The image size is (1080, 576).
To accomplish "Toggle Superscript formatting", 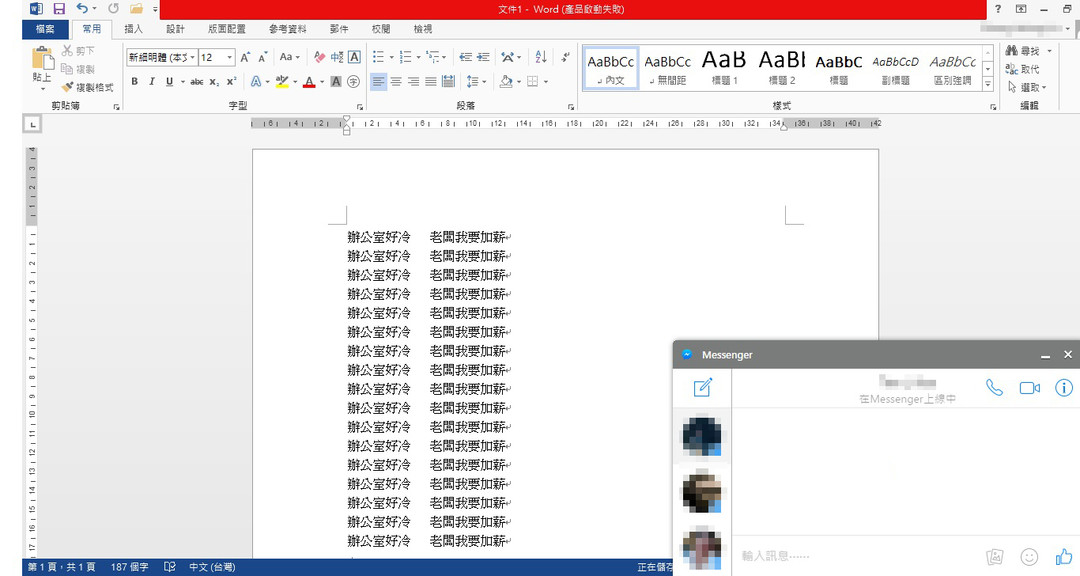I will tap(231, 81).
